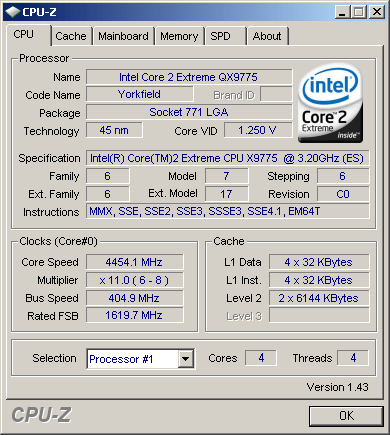Open the Mainboard tab
Screen dimensions: 390x435
point(123,36)
